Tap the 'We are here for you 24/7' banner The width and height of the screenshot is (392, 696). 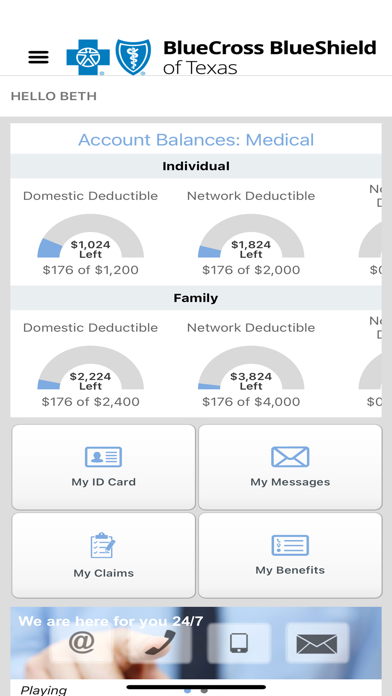click(196, 643)
